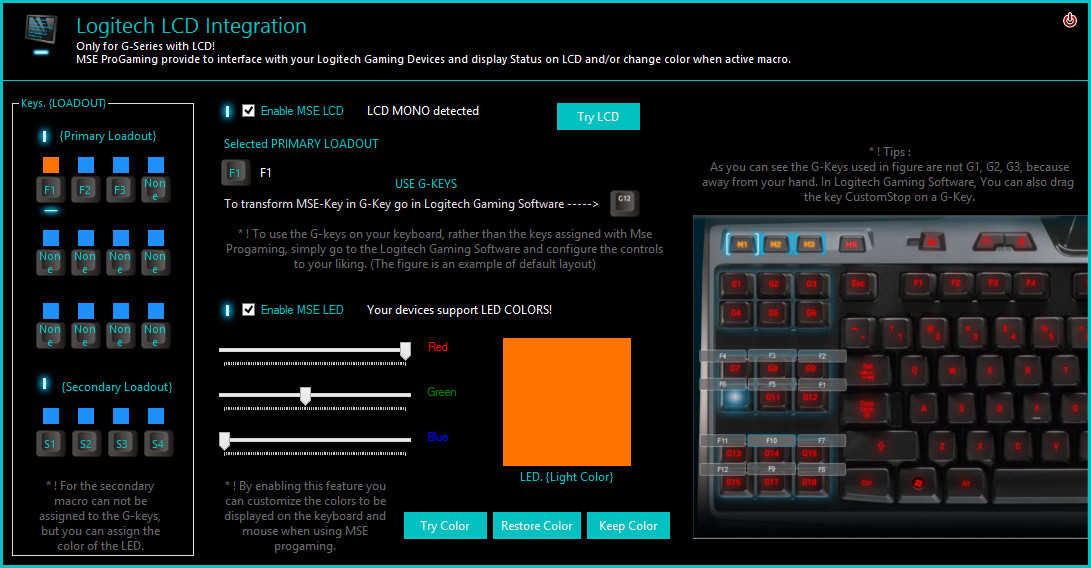Click the blue swatch above F3
Screen dimensions: 1091x568
click(121, 165)
